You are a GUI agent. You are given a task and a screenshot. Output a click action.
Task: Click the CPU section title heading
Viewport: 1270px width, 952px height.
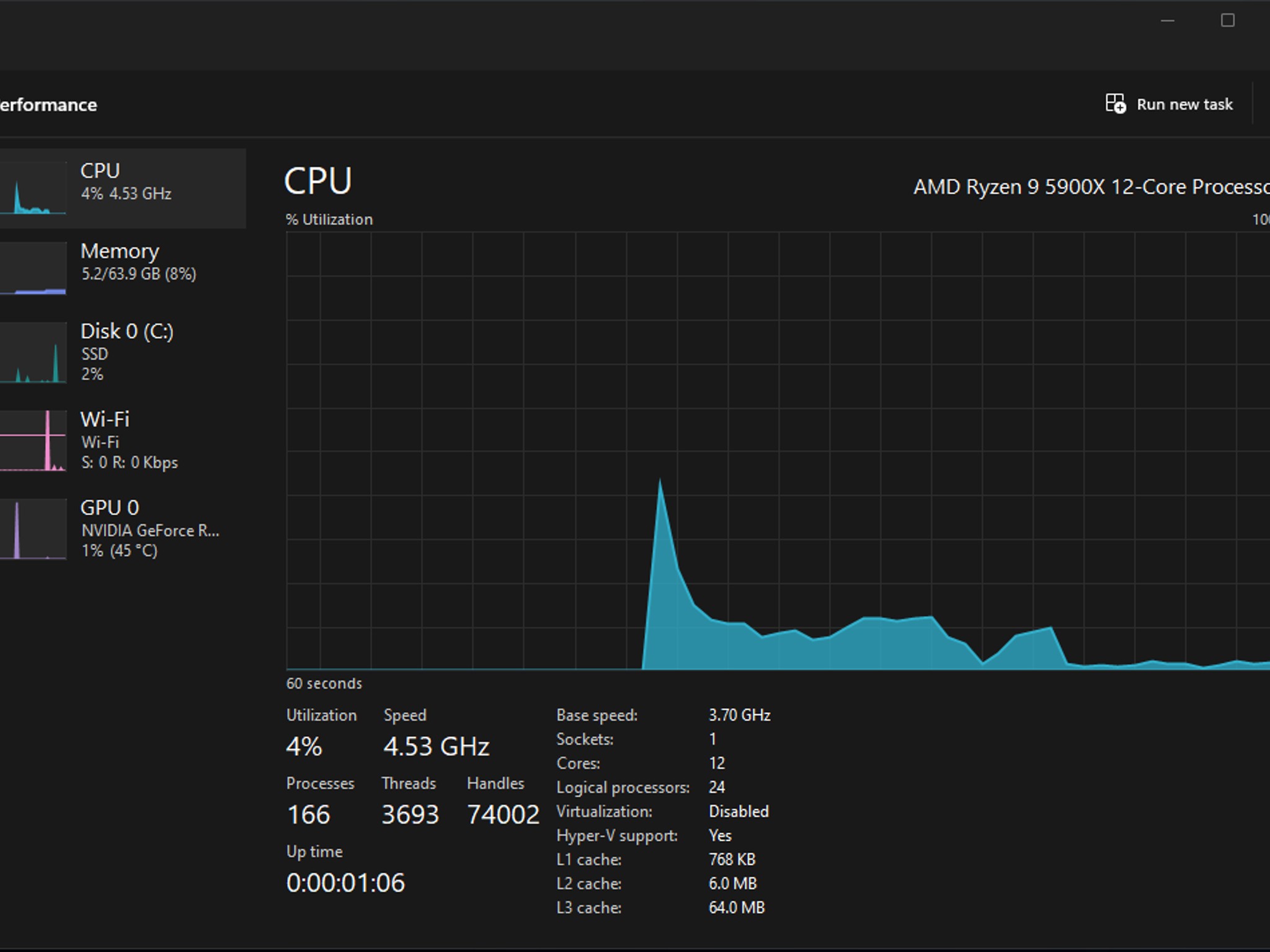pyautogui.click(x=317, y=181)
